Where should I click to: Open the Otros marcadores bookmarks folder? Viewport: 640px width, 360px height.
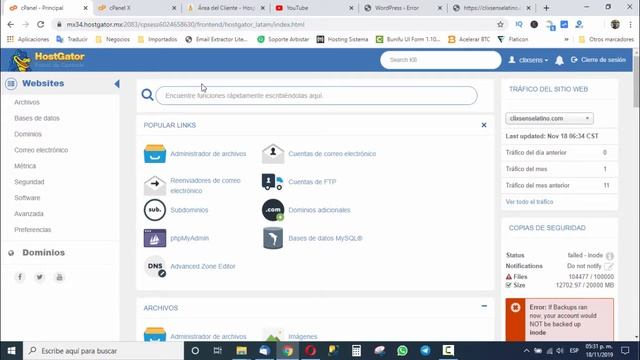click(x=607, y=39)
